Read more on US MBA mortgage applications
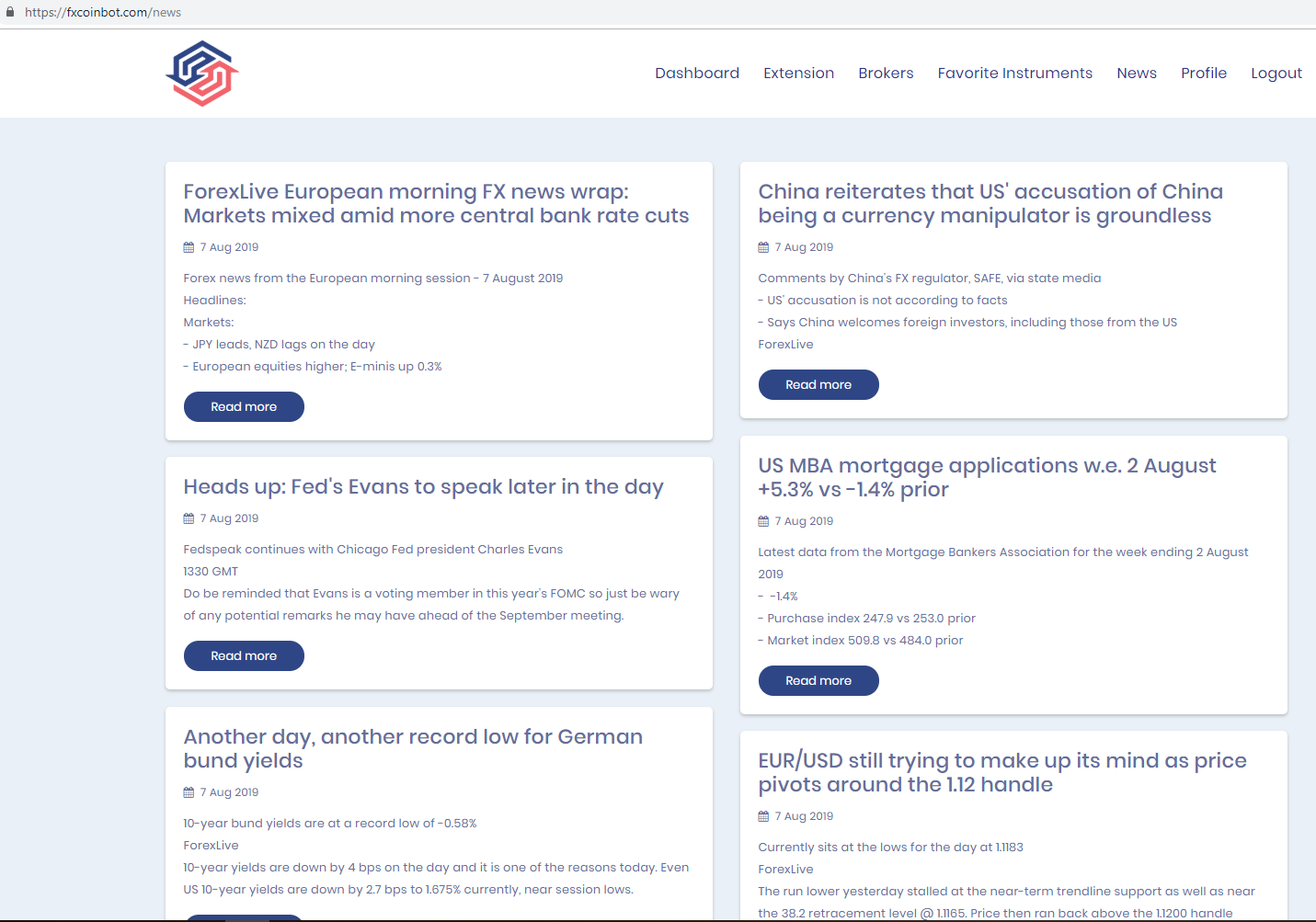 (818, 680)
